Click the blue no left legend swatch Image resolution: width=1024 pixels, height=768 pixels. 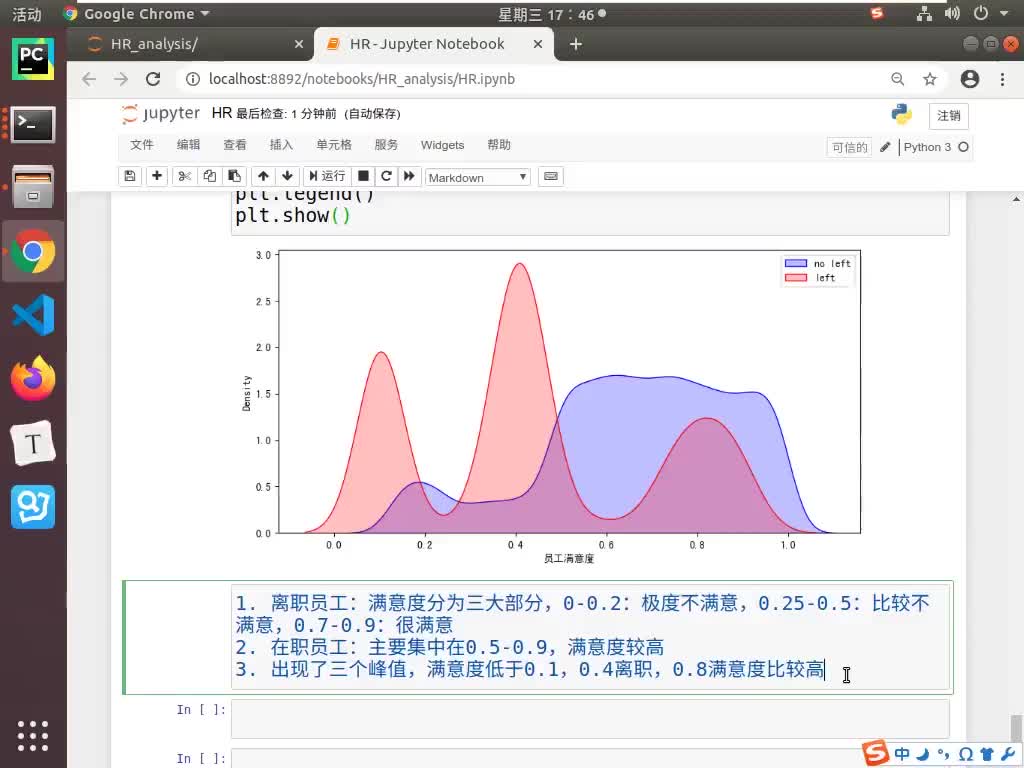[795, 263]
